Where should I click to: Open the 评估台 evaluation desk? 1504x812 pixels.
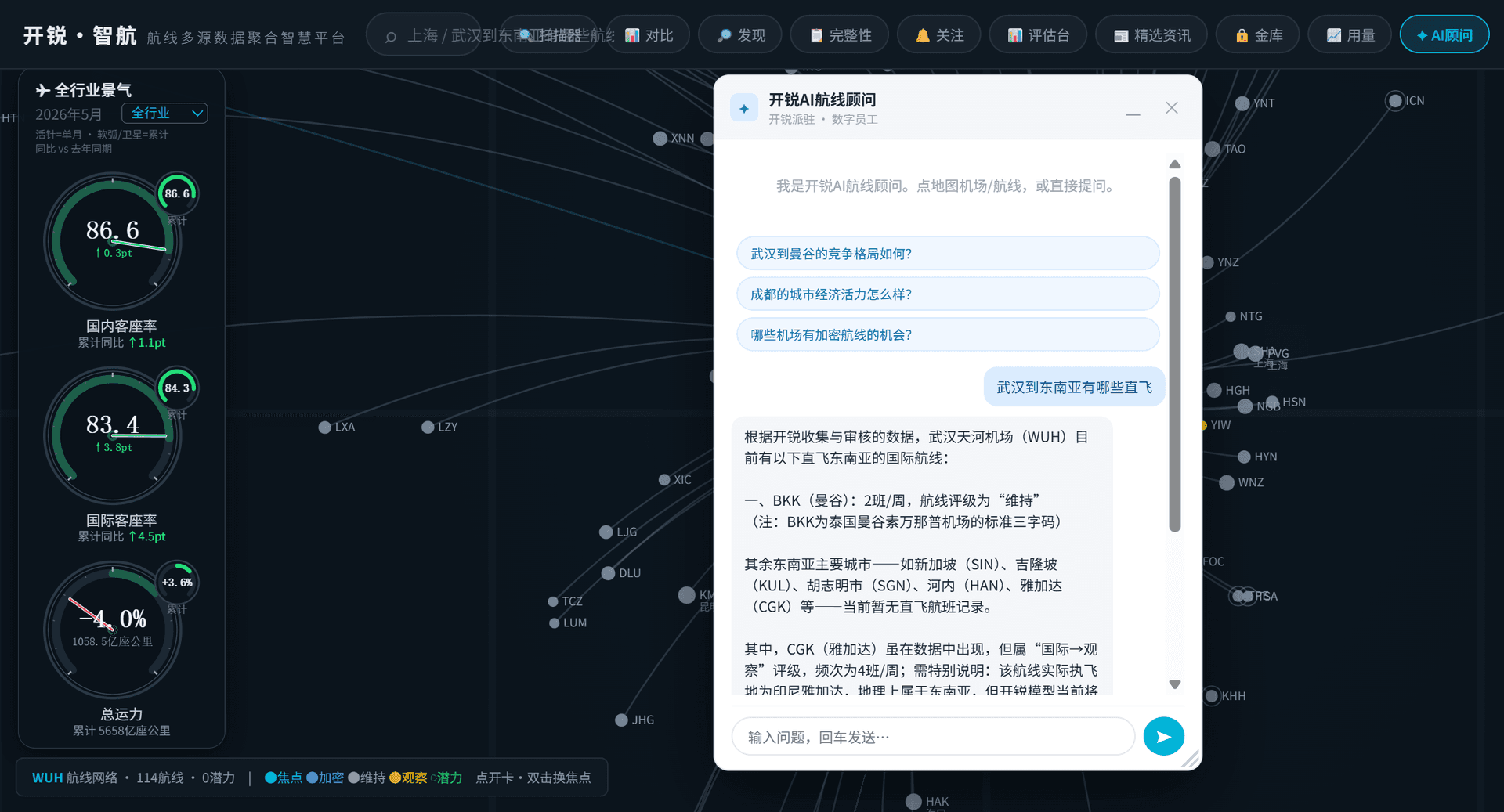pos(1038,35)
